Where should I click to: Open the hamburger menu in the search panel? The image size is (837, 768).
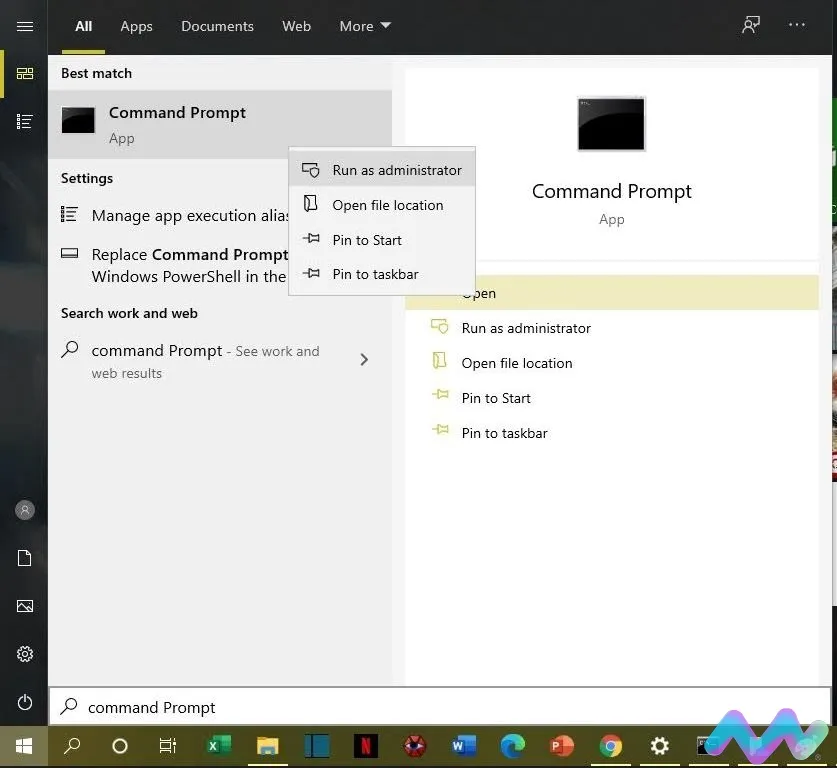24,27
